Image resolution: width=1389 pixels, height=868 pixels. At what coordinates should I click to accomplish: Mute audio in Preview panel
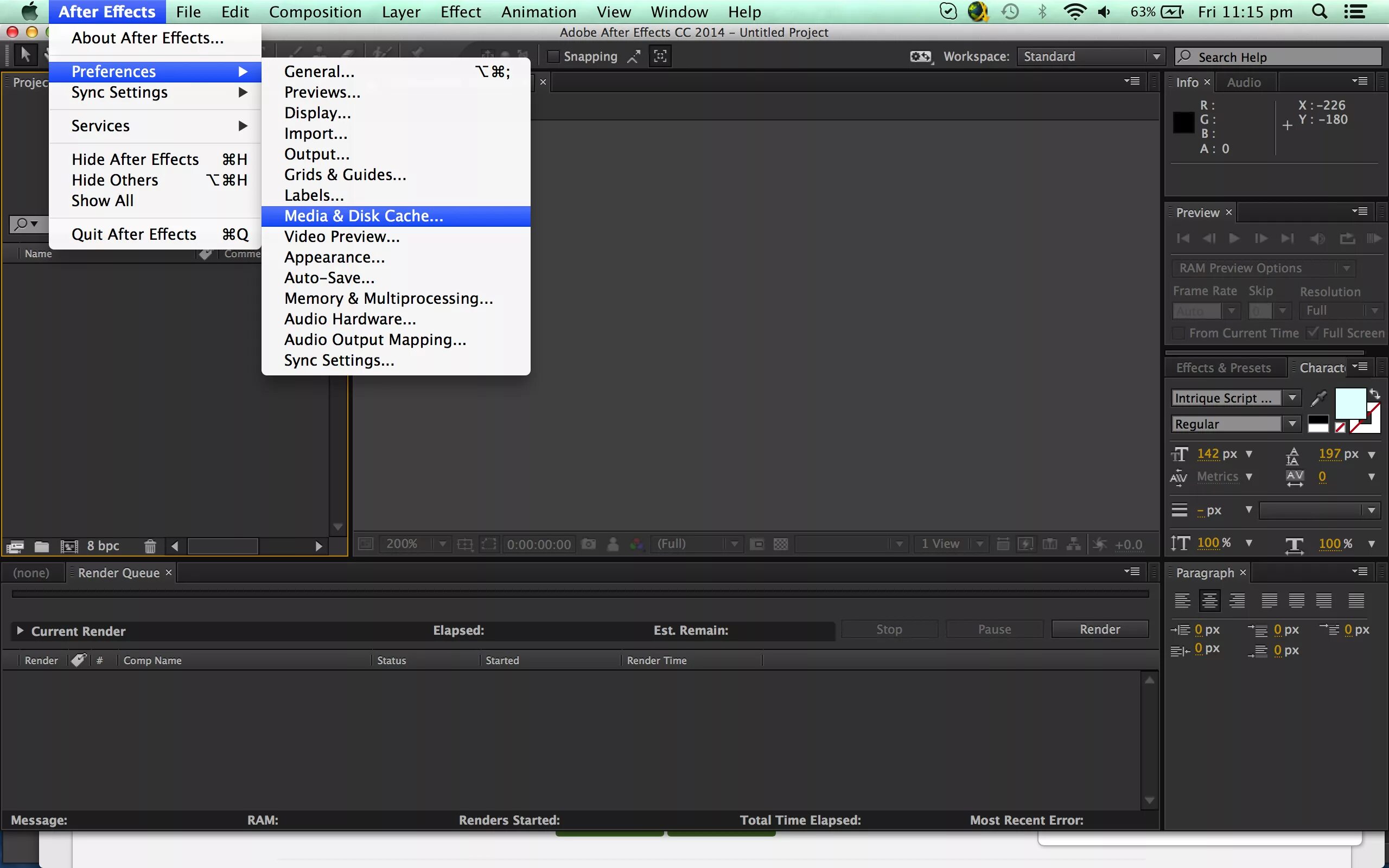1317,238
